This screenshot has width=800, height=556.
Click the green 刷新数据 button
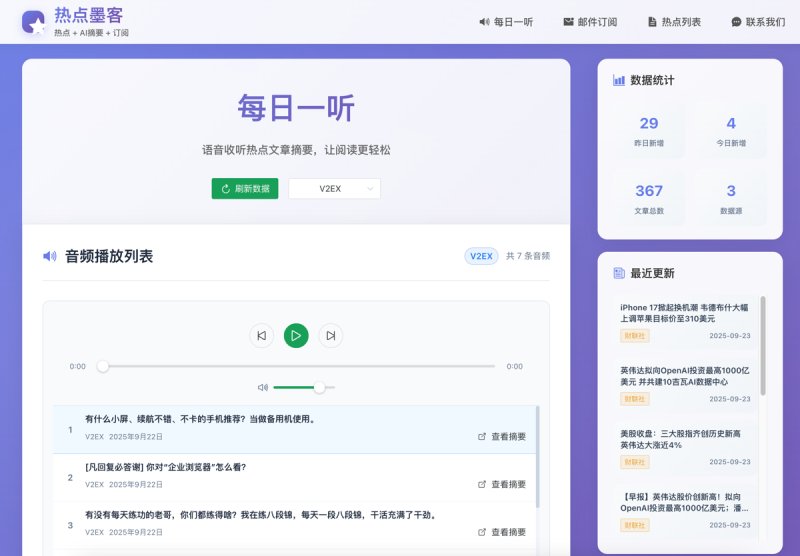click(245, 189)
